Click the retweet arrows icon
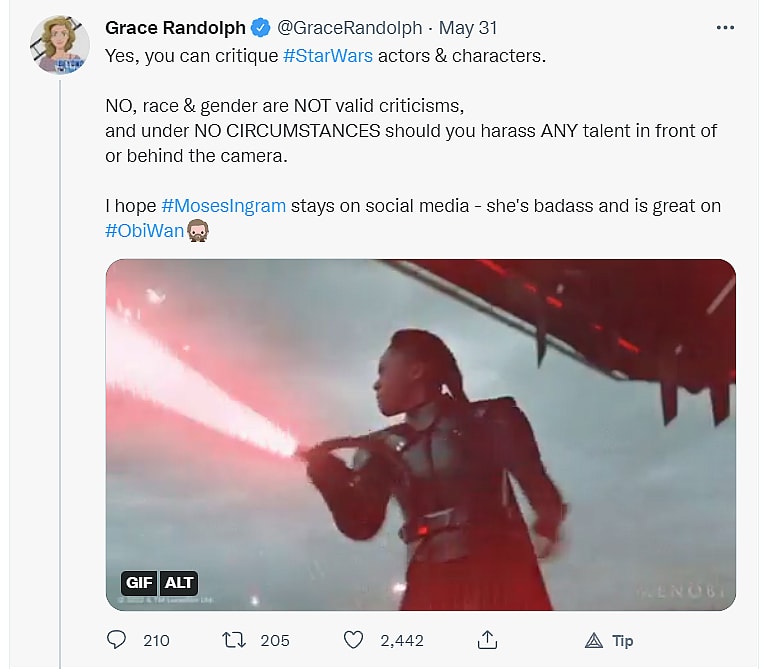Screen dimensions: 770x669 click(233, 640)
